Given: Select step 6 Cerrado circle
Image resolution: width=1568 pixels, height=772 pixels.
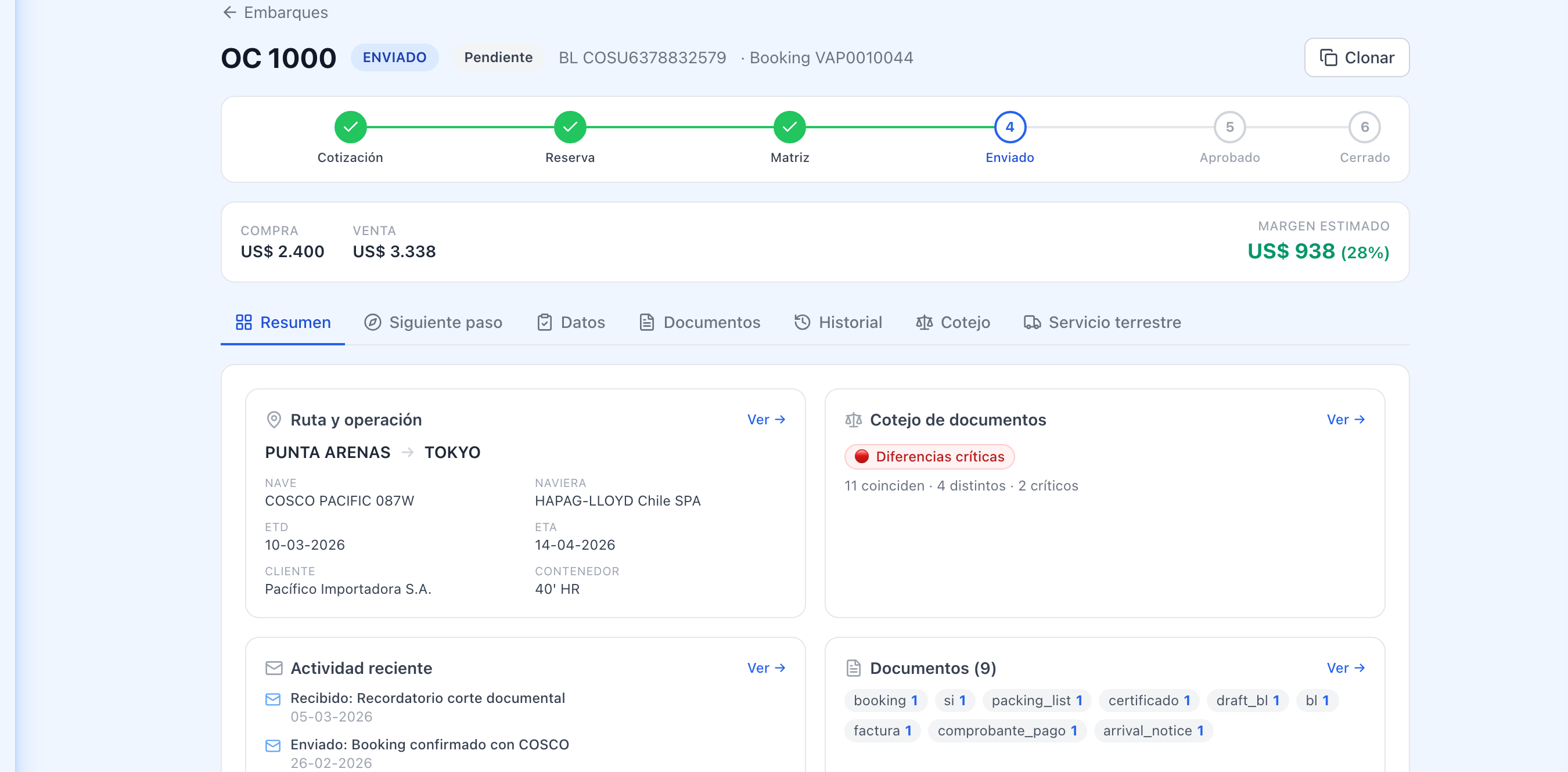Looking at the screenshot, I should click(1365, 127).
